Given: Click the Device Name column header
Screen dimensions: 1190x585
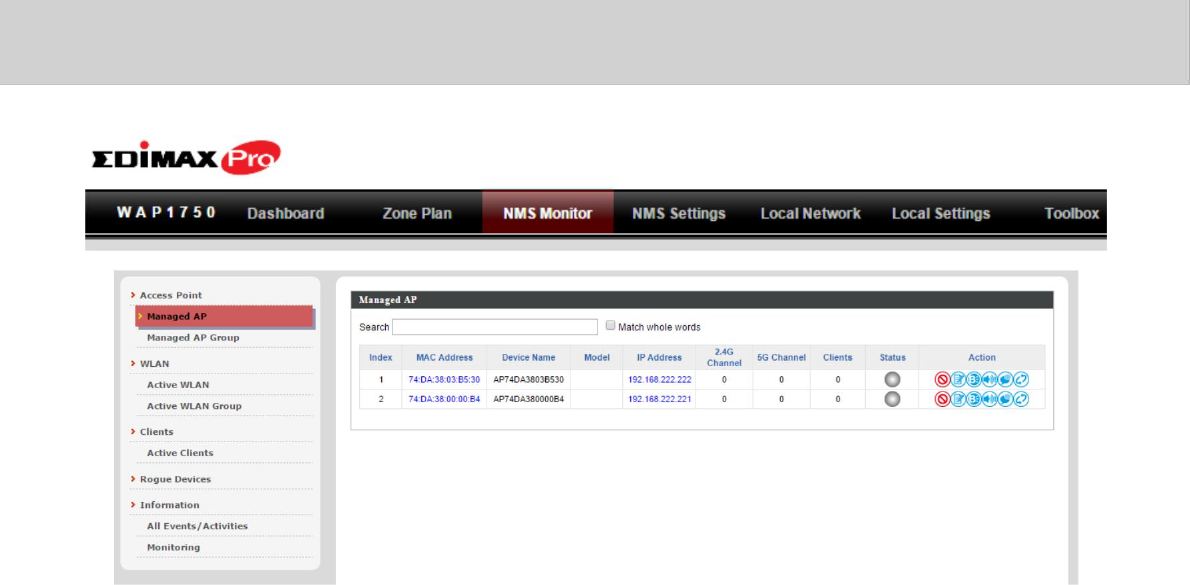Looking at the screenshot, I should point(528,357).
